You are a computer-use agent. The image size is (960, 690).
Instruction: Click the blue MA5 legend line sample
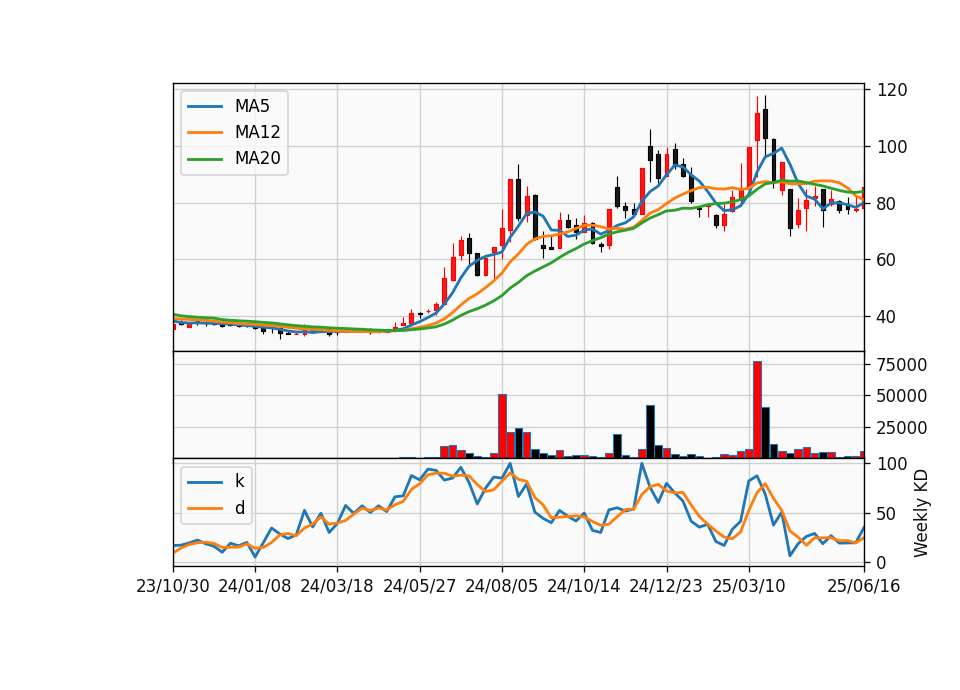205,107
